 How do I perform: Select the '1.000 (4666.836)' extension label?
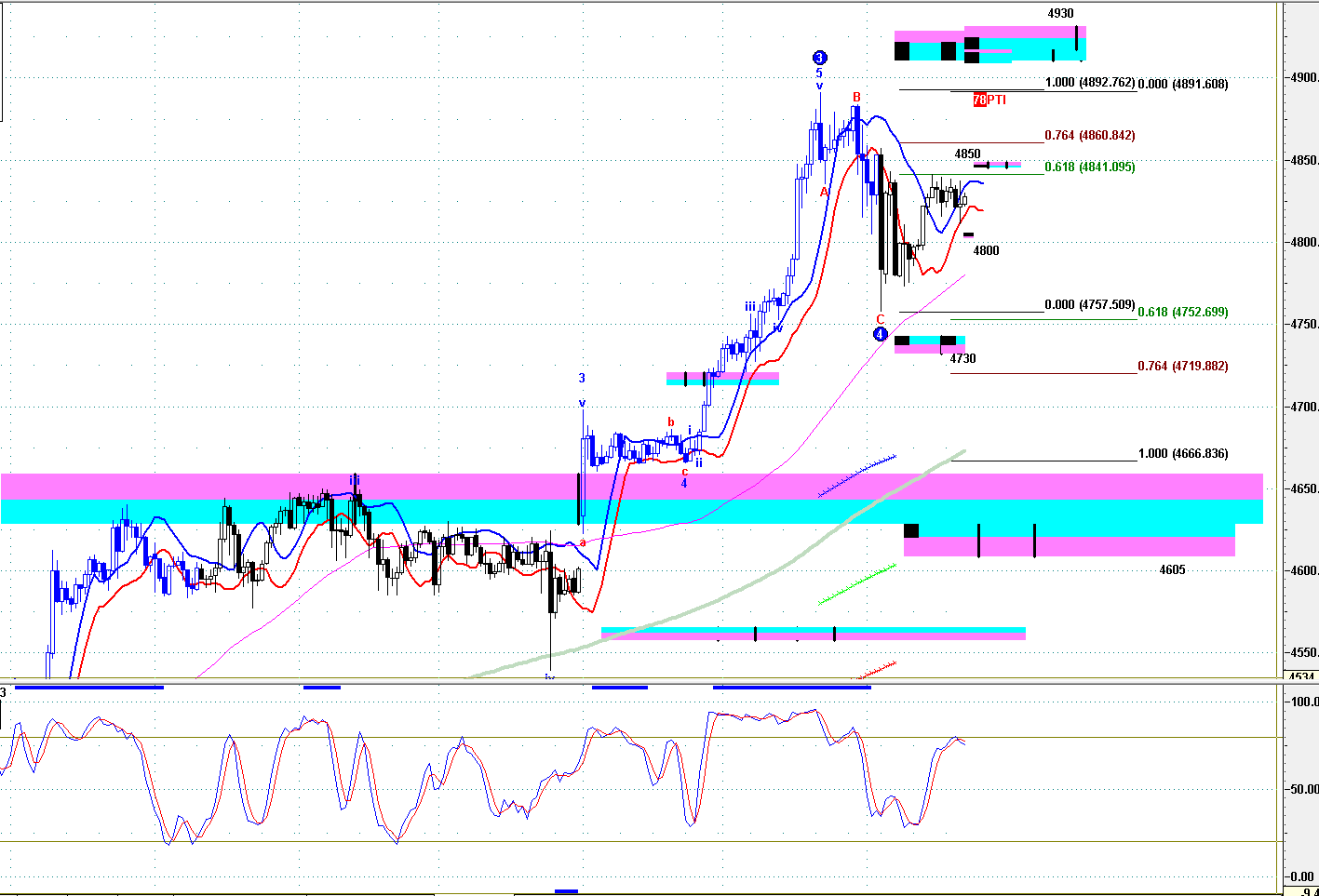click(1183, 453)
